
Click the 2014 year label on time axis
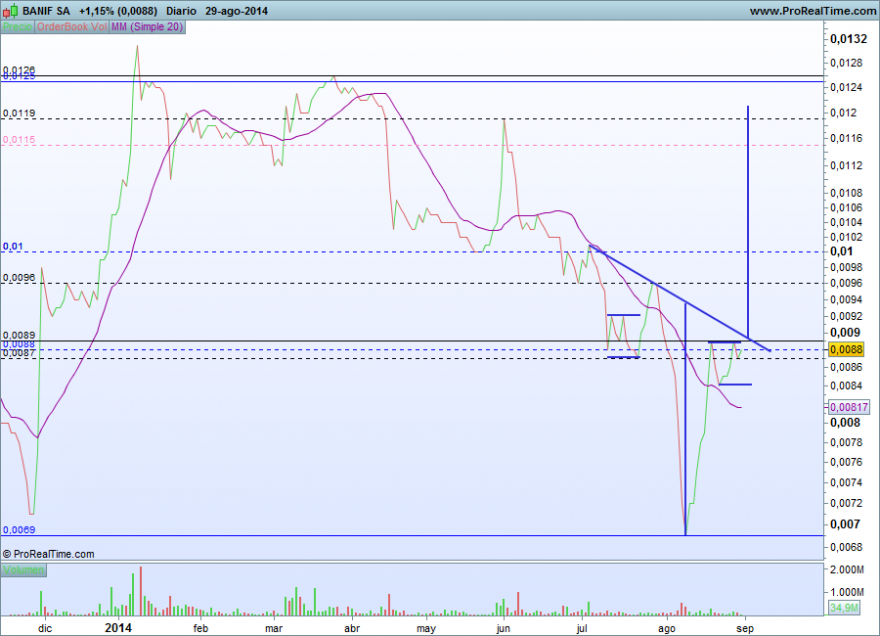click(118, 628)
